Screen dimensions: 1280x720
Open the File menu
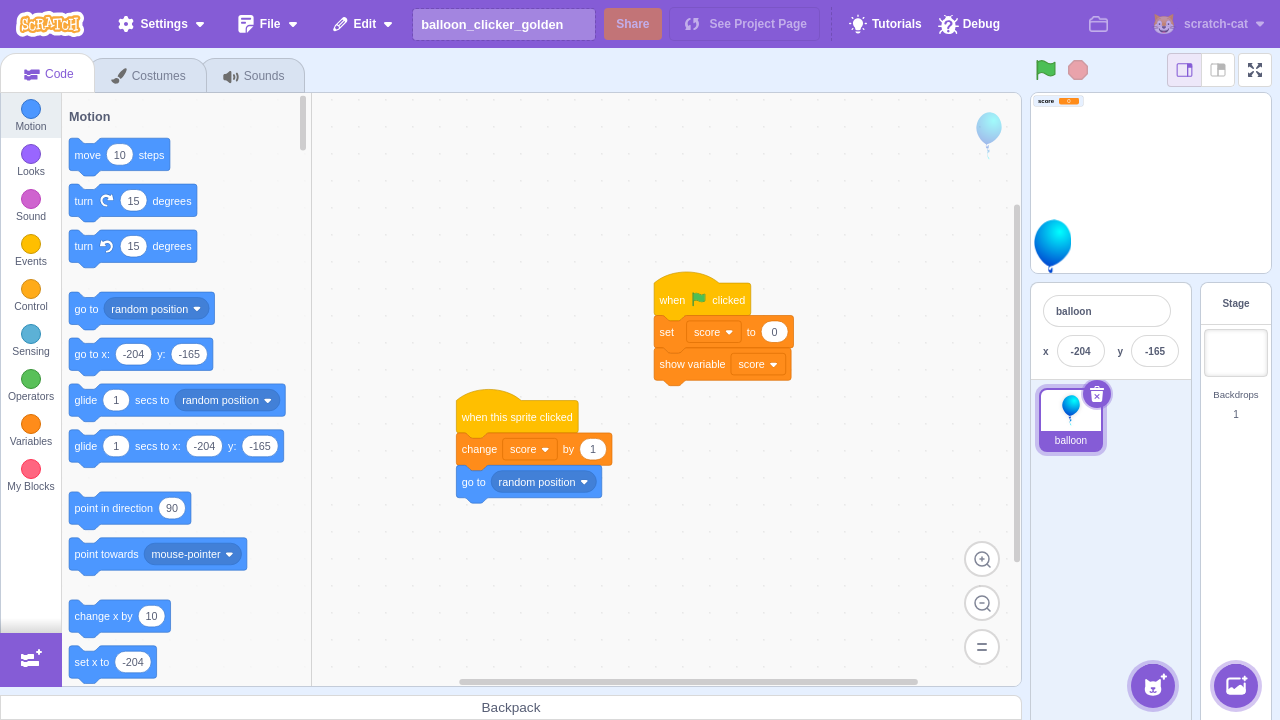[x=268, y=24]
